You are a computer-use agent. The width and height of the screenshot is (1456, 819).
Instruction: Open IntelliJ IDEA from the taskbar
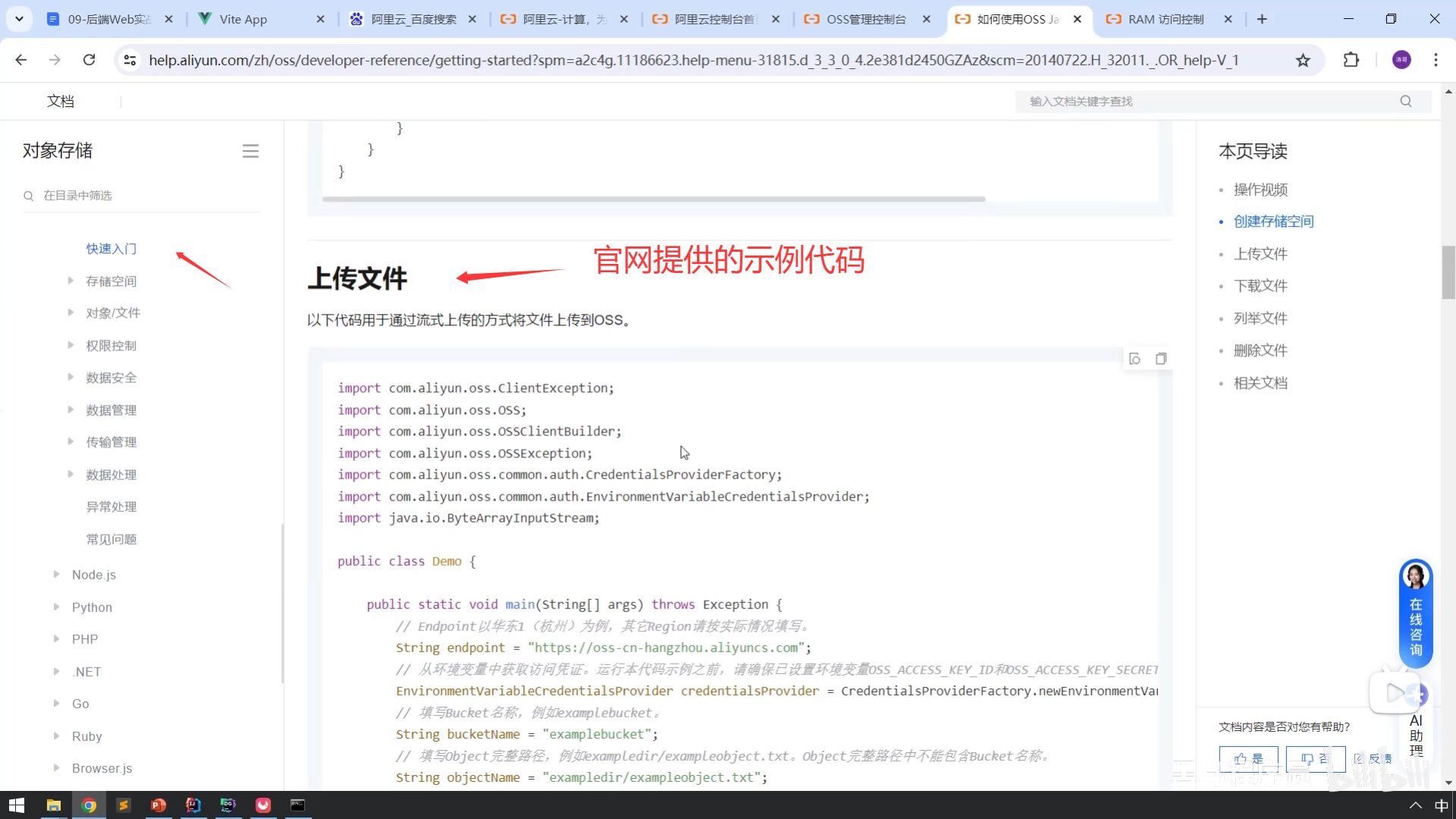193,805
